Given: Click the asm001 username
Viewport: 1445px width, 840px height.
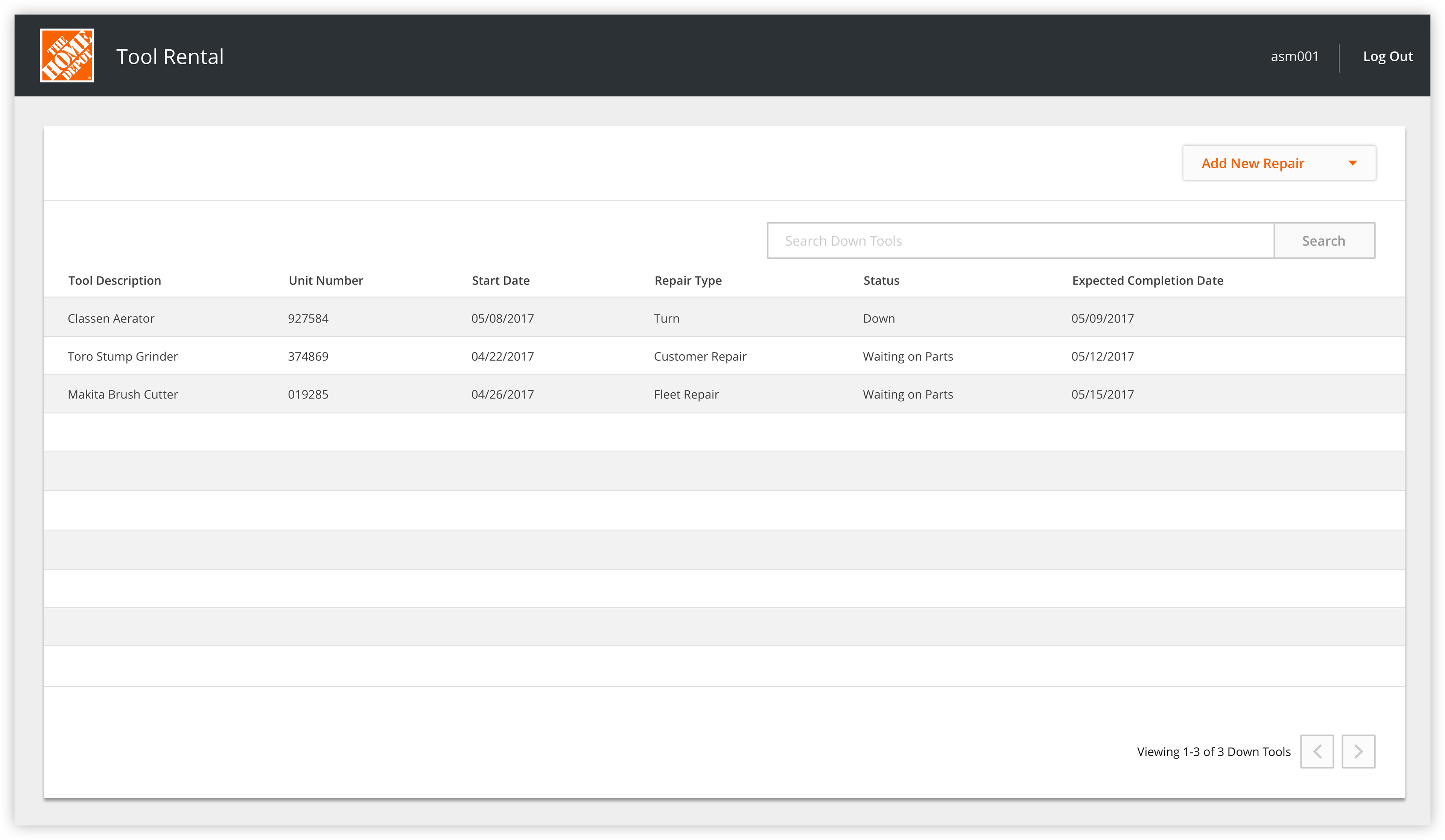Looking at the screenshot, I should (x=1294, y=56).
